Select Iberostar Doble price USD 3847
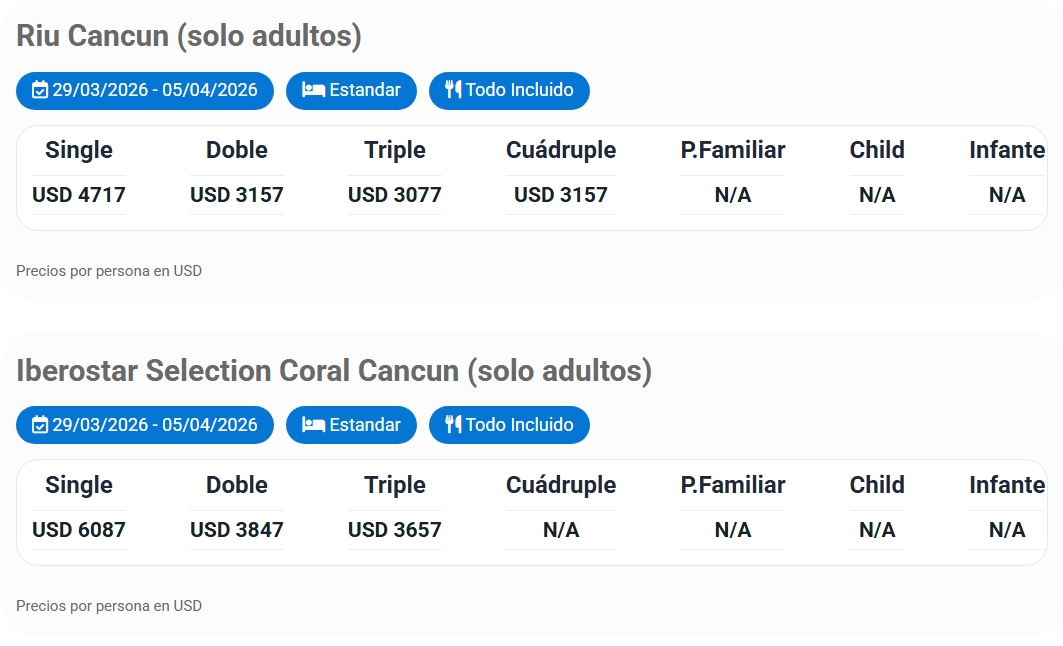The height and width of the screenshot is (646, 1063). (x=237, y=530)
